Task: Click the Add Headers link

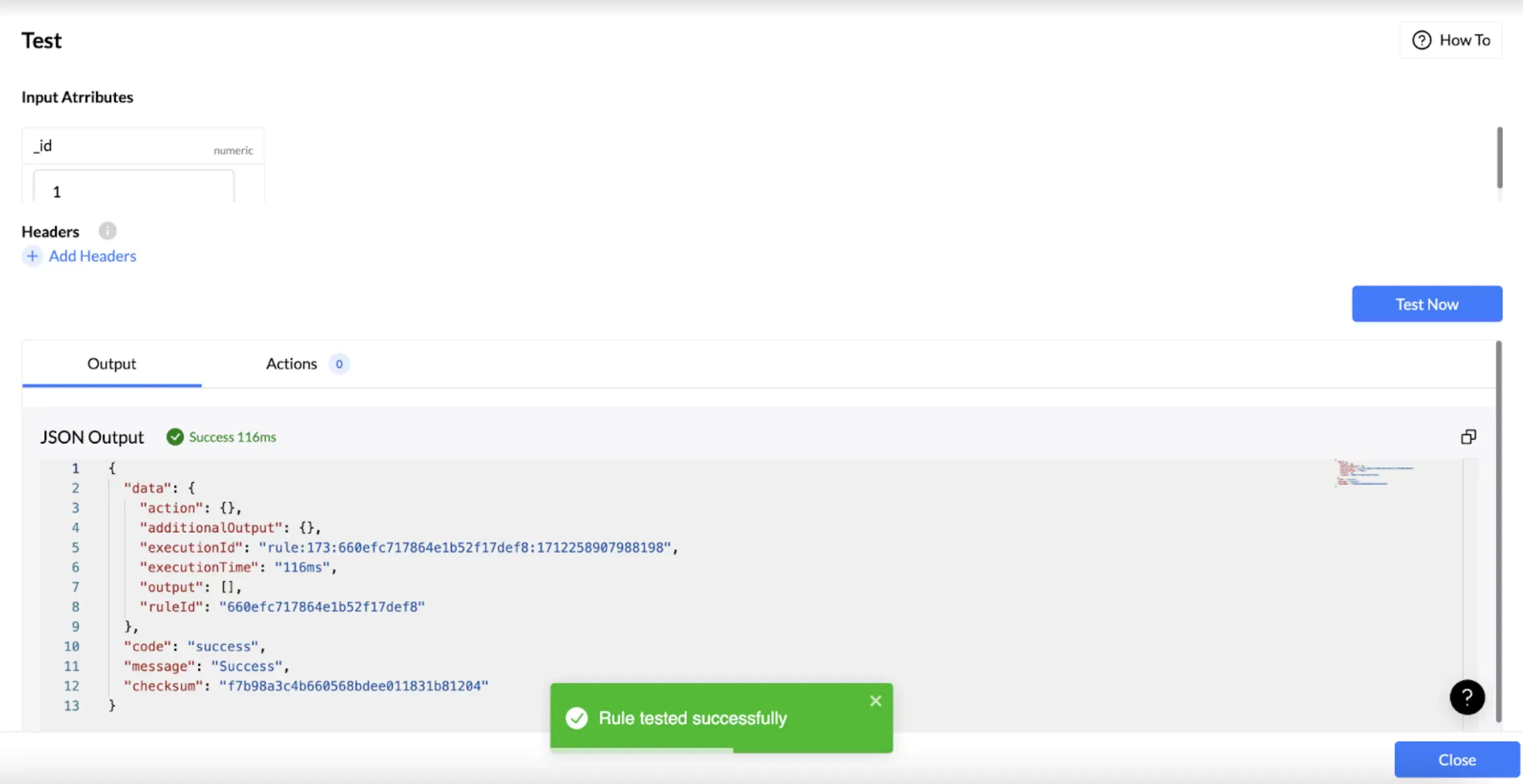Action: (x=92, y=256)
